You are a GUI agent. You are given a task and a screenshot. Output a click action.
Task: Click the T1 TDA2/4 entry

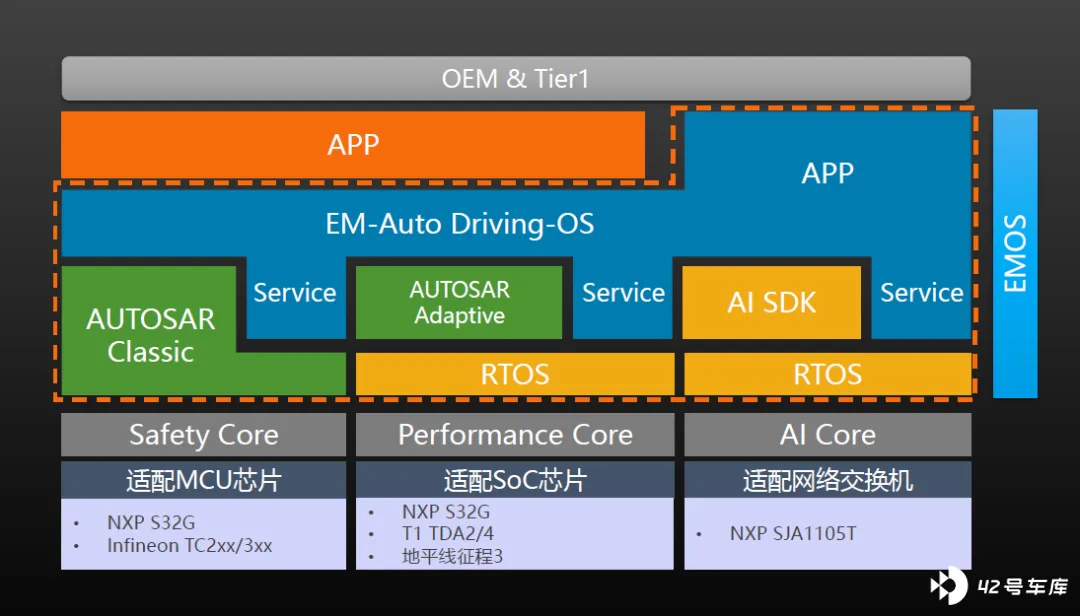click(x=448, y=533)
